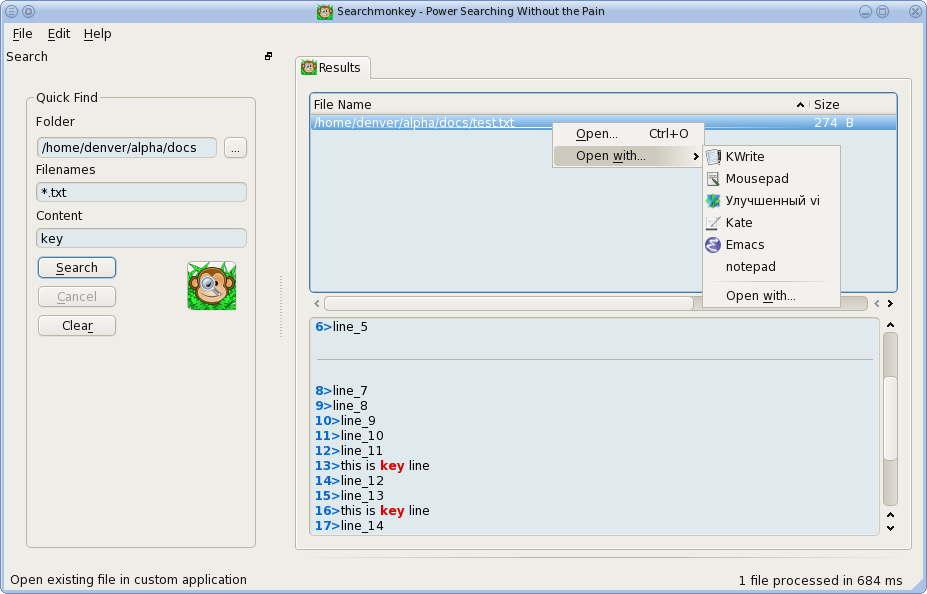Image resolution: width=927 pixels, height=594 pixels.
Task: Click the left arrow of results horizontal scrollbar
Action: pyautogui.click(x=317, y=303)
